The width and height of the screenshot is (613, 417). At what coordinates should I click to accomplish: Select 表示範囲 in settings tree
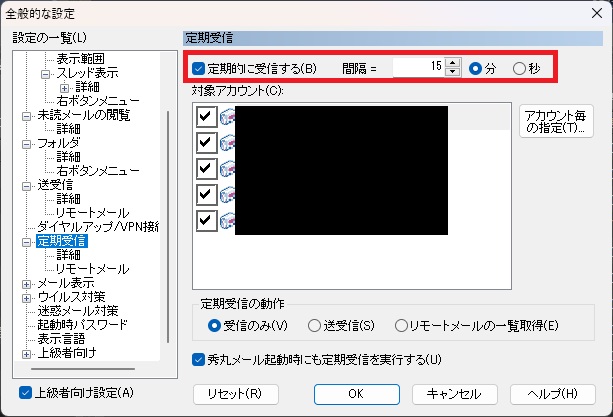point(80,59)
